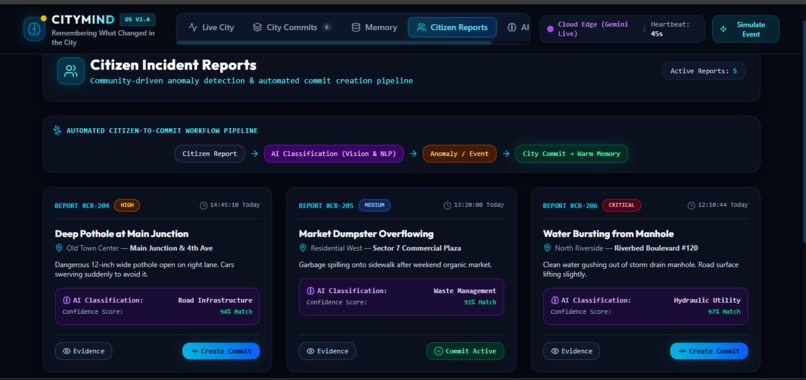The width and height of the screenshot is (806, 380).
Task: Click the CityMind brain logo icon
Action: (x=34, y=29)
